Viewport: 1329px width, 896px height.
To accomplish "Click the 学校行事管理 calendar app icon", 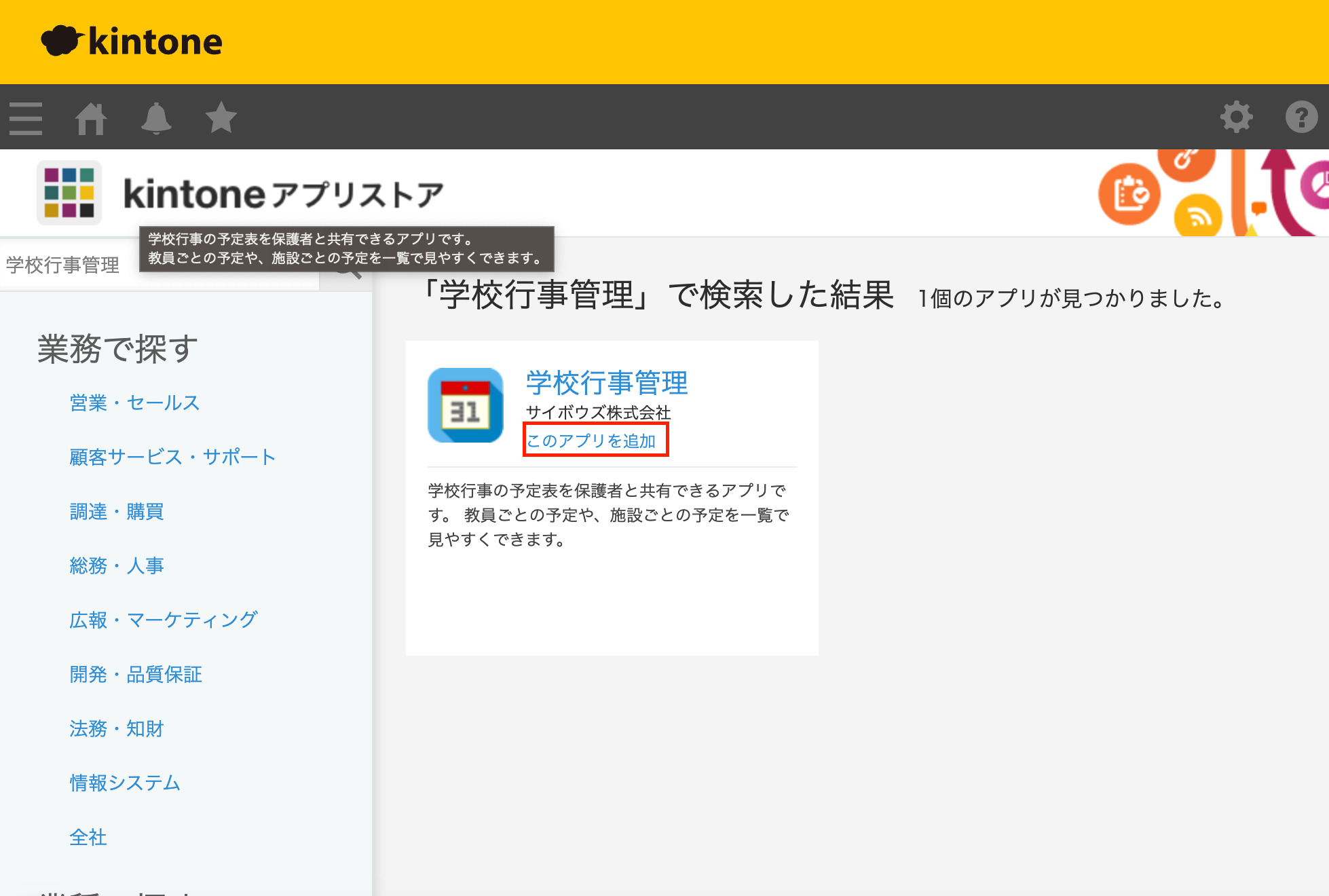I will click(x=466, y=405).
